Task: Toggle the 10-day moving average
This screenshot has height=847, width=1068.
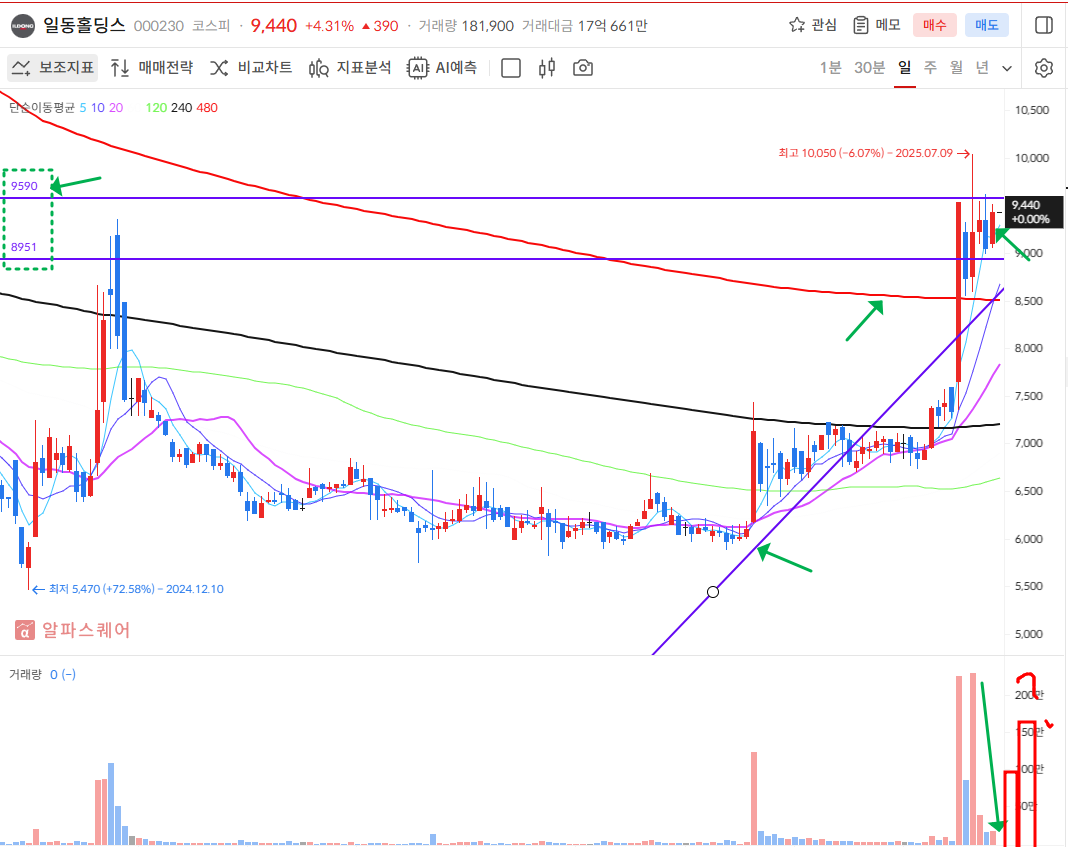Action: [98, 108]
